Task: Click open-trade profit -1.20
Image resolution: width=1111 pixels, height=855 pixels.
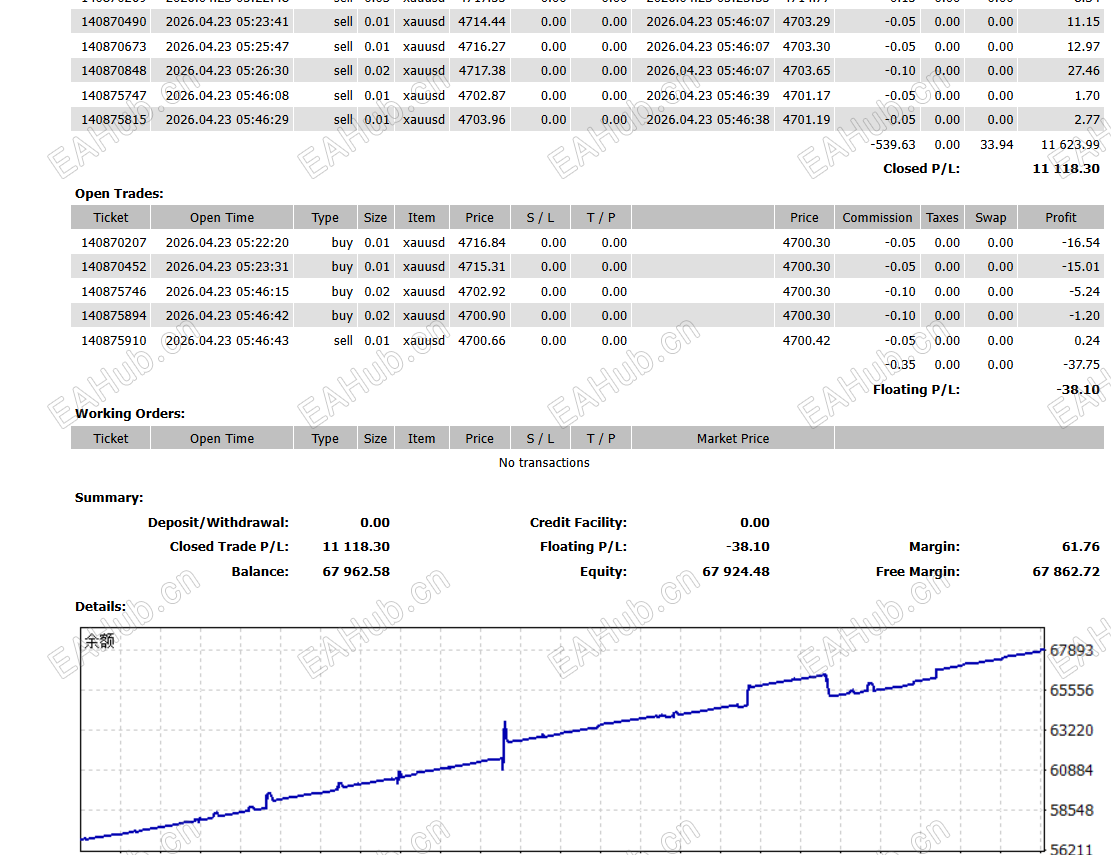Action: pos(1084,316)
